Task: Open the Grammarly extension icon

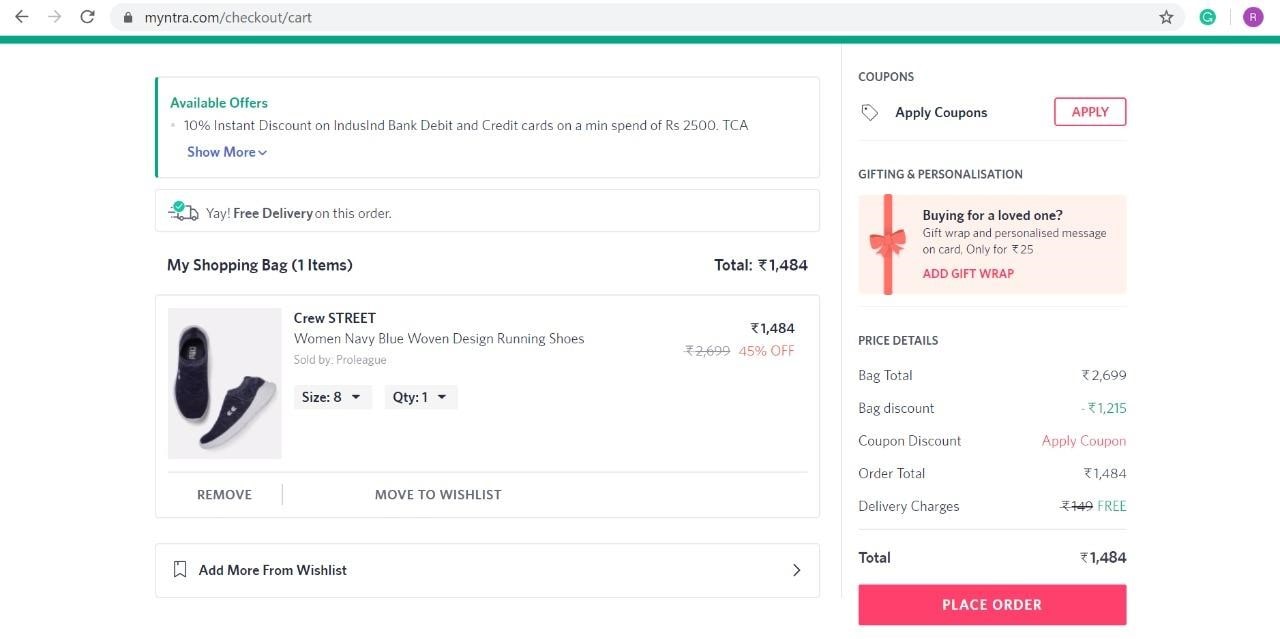Action: click(x=1208, y=17)
